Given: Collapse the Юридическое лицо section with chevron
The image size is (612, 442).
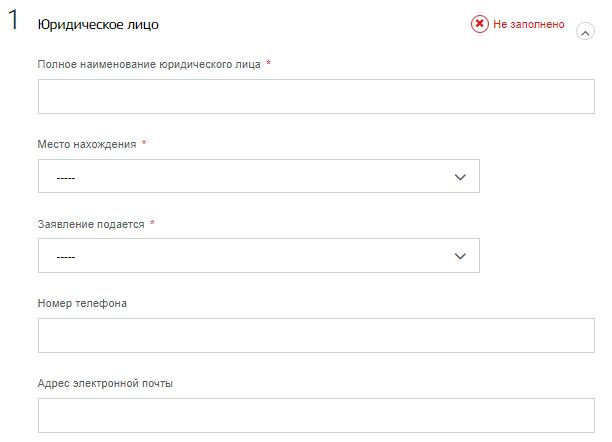Looking at the screenshot, I should [x=585, y=32].
